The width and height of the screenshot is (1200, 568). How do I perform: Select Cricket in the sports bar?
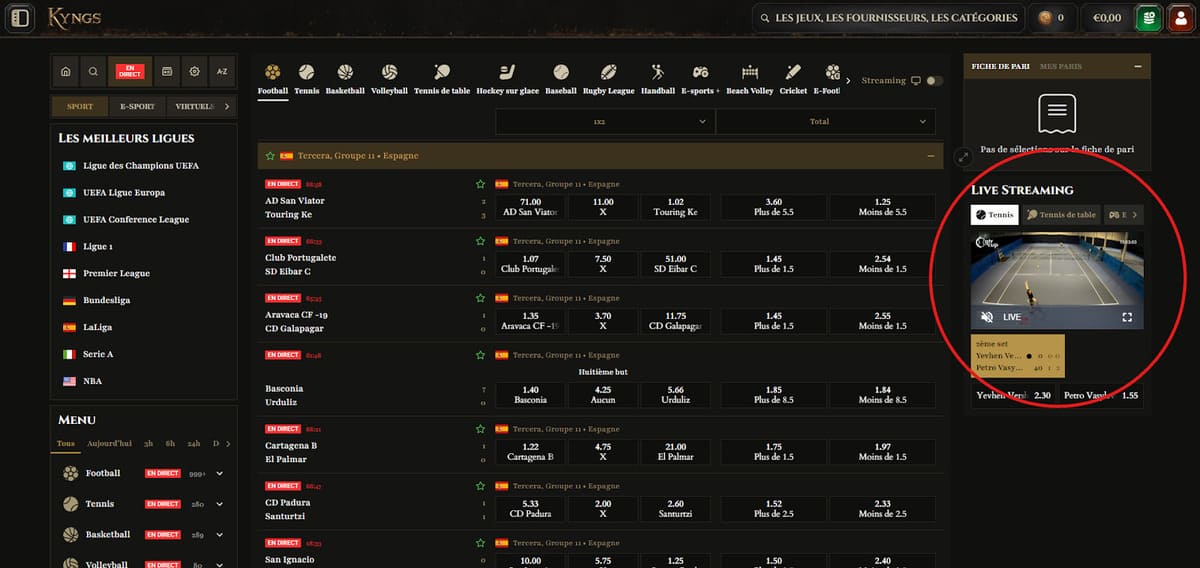[x=793, y=79]
